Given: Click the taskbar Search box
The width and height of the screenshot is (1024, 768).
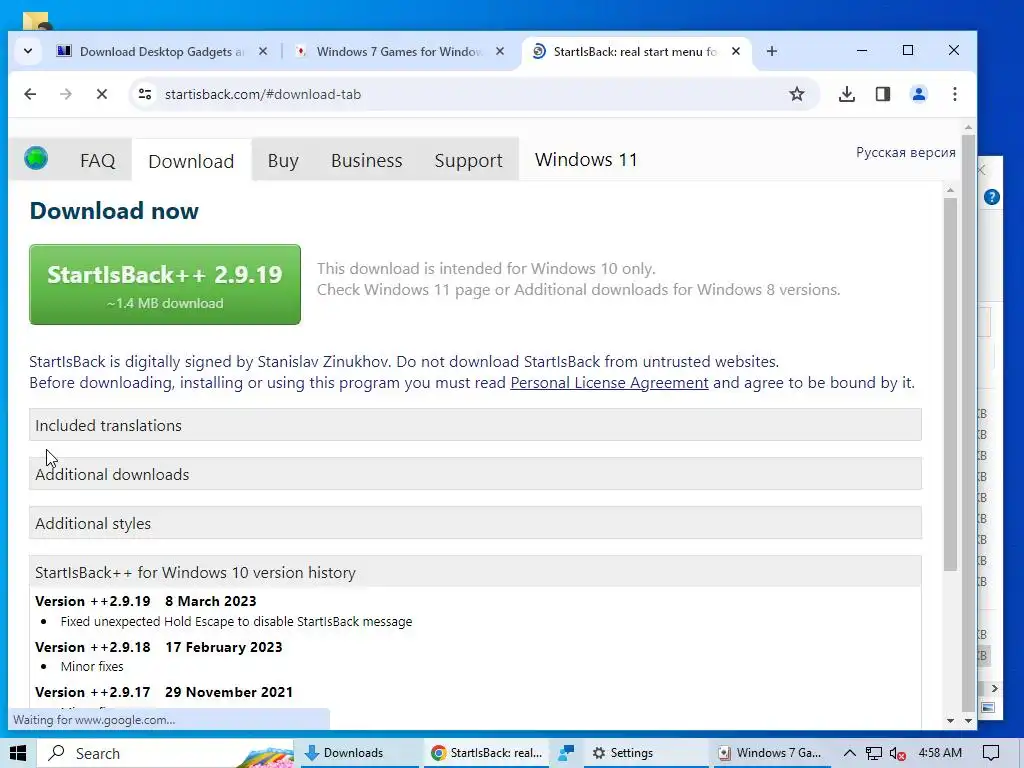Looking at the screenshot, I should [x=165, y=753].
